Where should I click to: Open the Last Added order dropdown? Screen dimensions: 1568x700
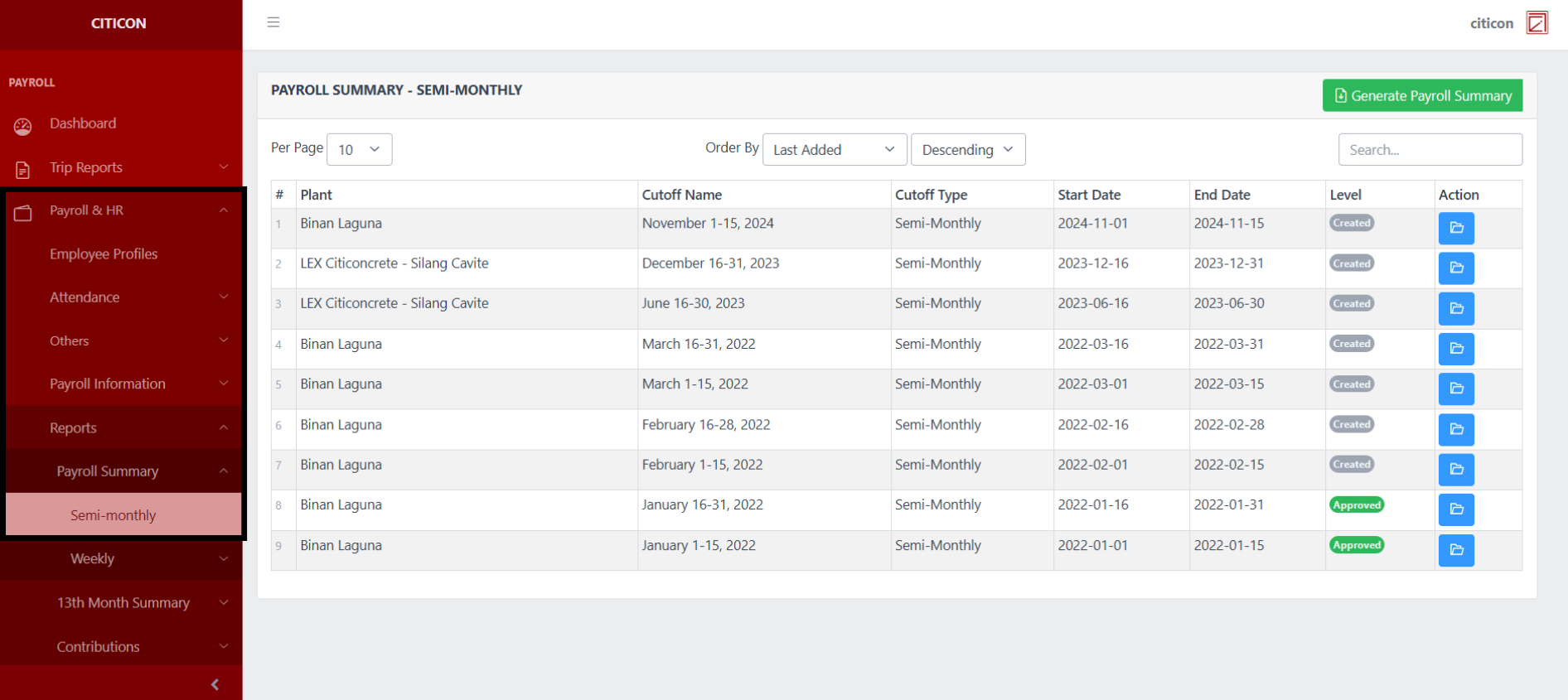pos(834,150)
